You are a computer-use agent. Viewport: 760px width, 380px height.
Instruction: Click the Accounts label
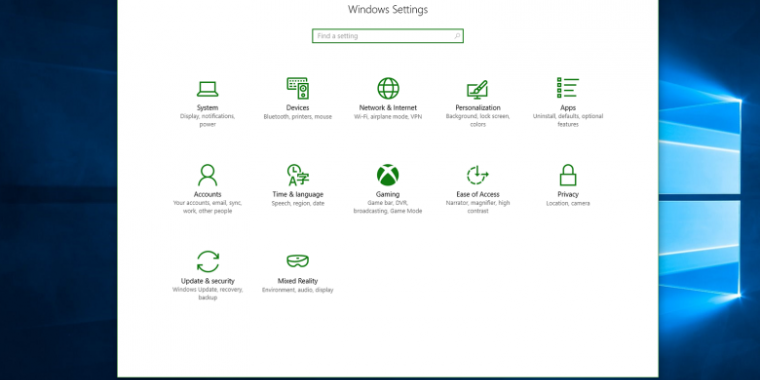tap(207, 194)
